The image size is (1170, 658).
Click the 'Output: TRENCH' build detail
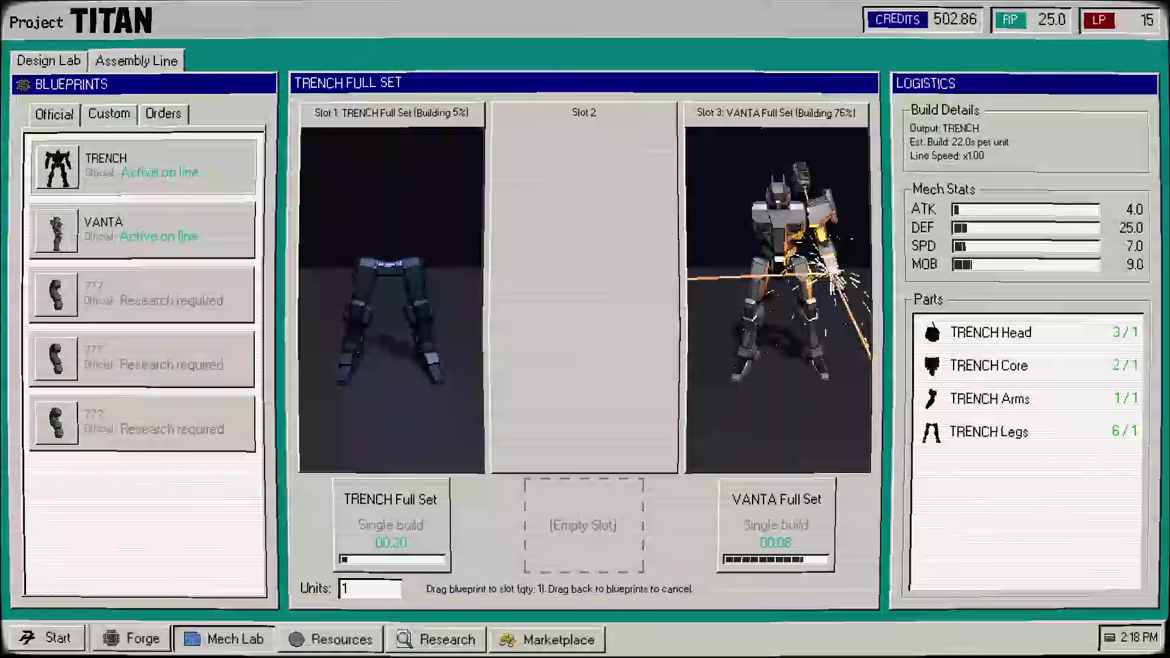944,128
